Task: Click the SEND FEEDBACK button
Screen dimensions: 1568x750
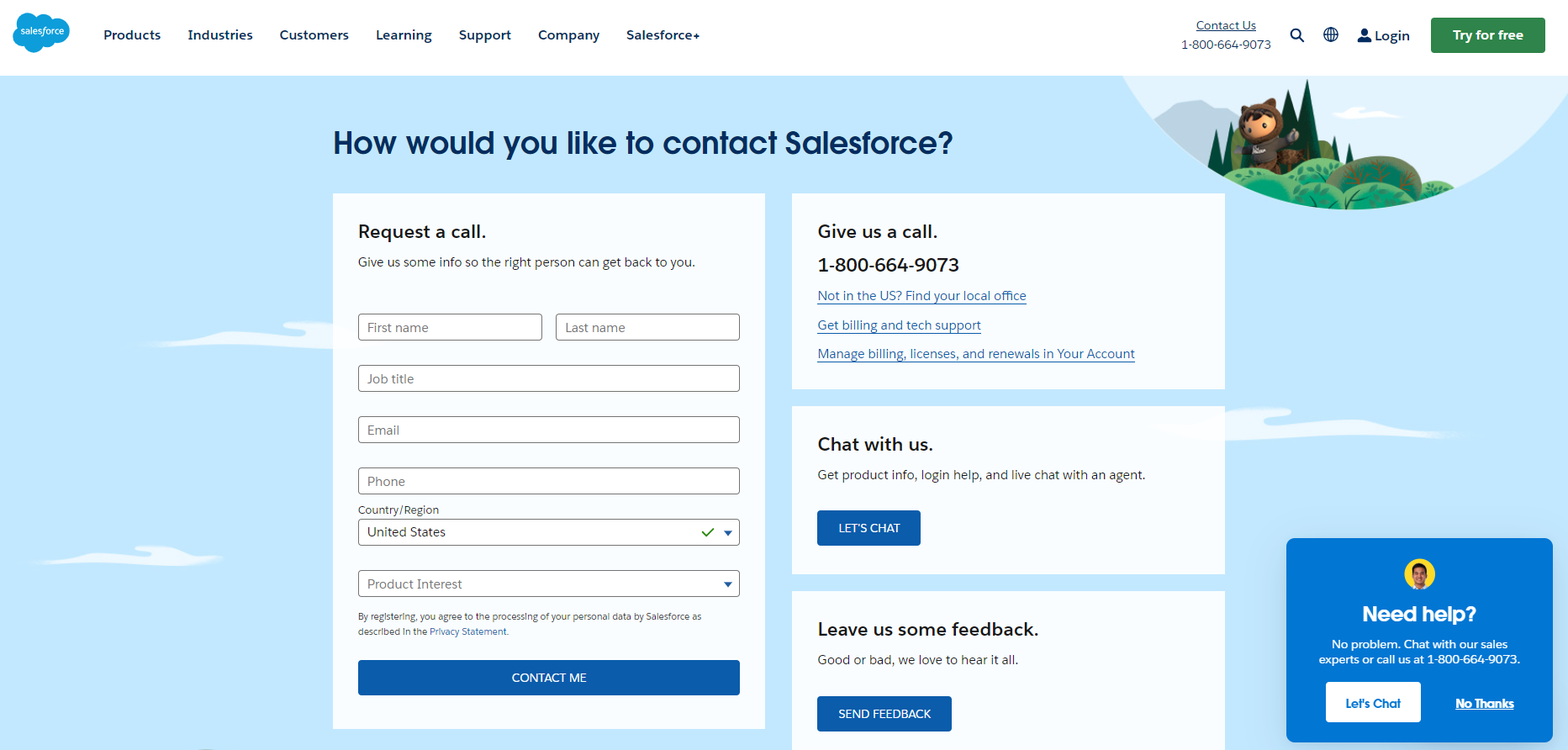Action: point(884,713)
